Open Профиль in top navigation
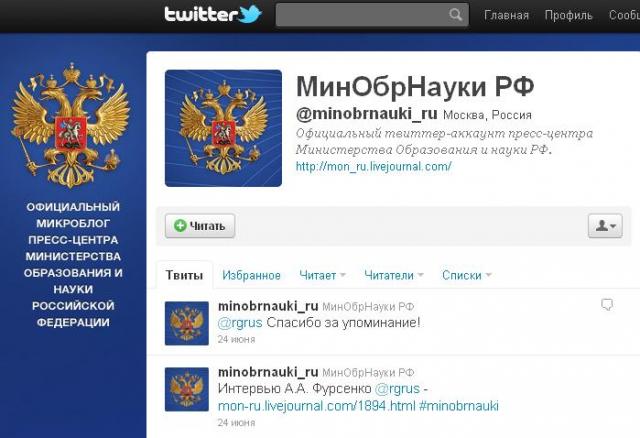This screenshot has width=640, height=438. [568, 16]
